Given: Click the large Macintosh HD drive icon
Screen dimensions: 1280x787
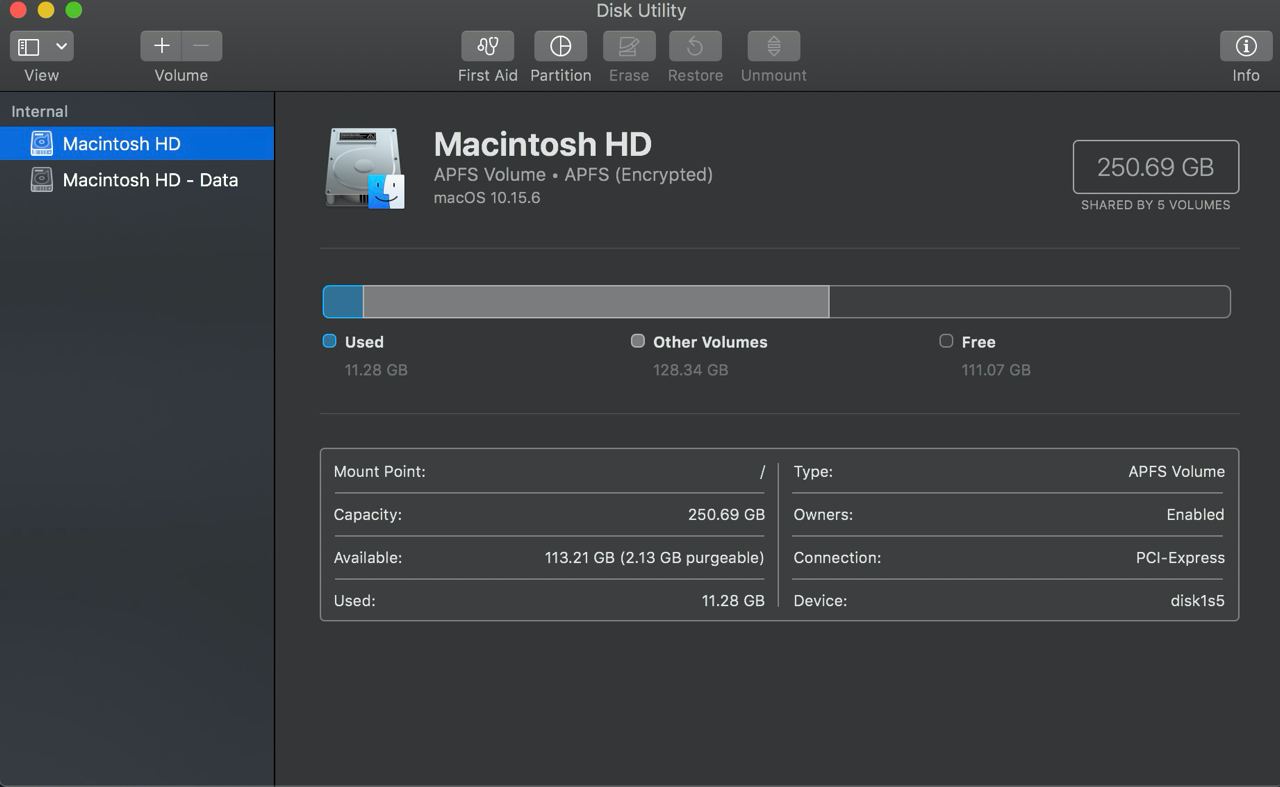Looking at the screenshot, I should coord(365,168).
